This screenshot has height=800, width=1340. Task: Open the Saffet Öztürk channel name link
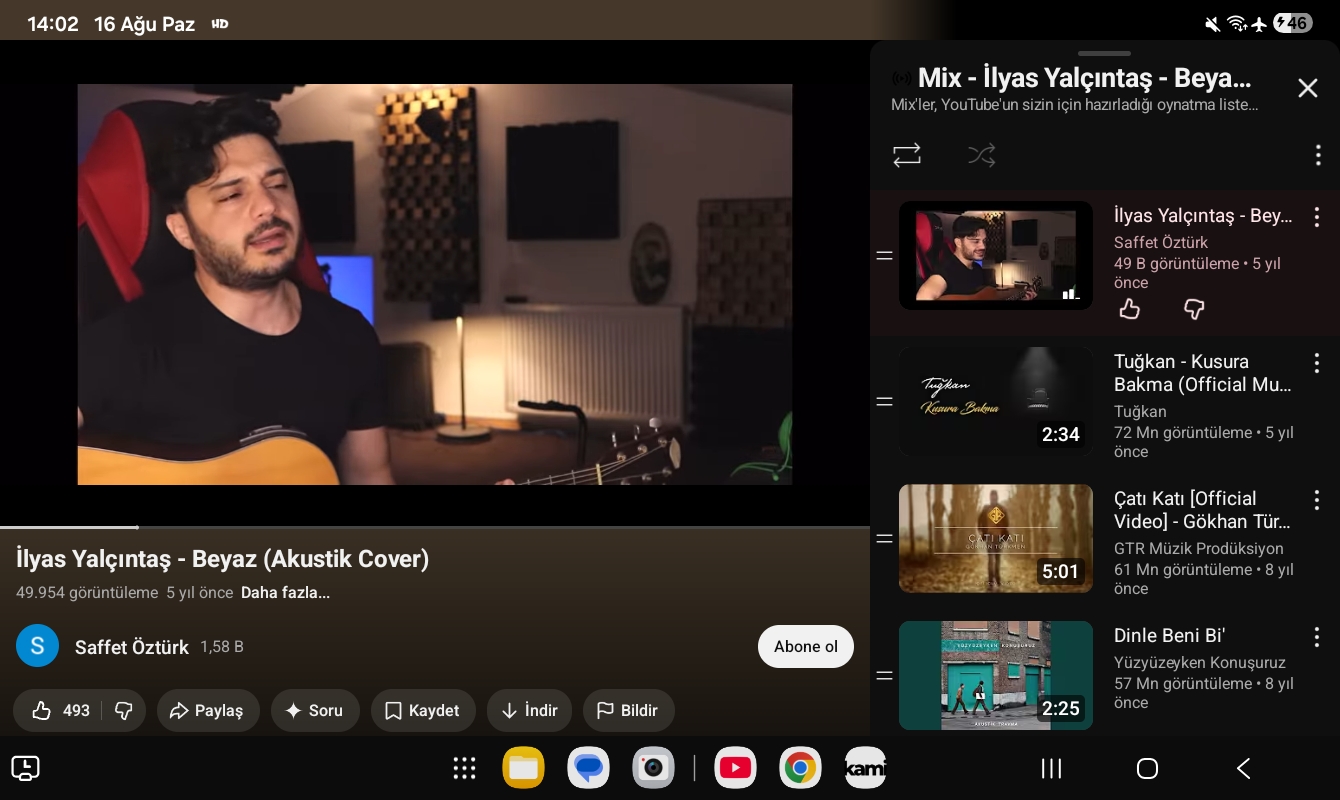click(132, 647)
